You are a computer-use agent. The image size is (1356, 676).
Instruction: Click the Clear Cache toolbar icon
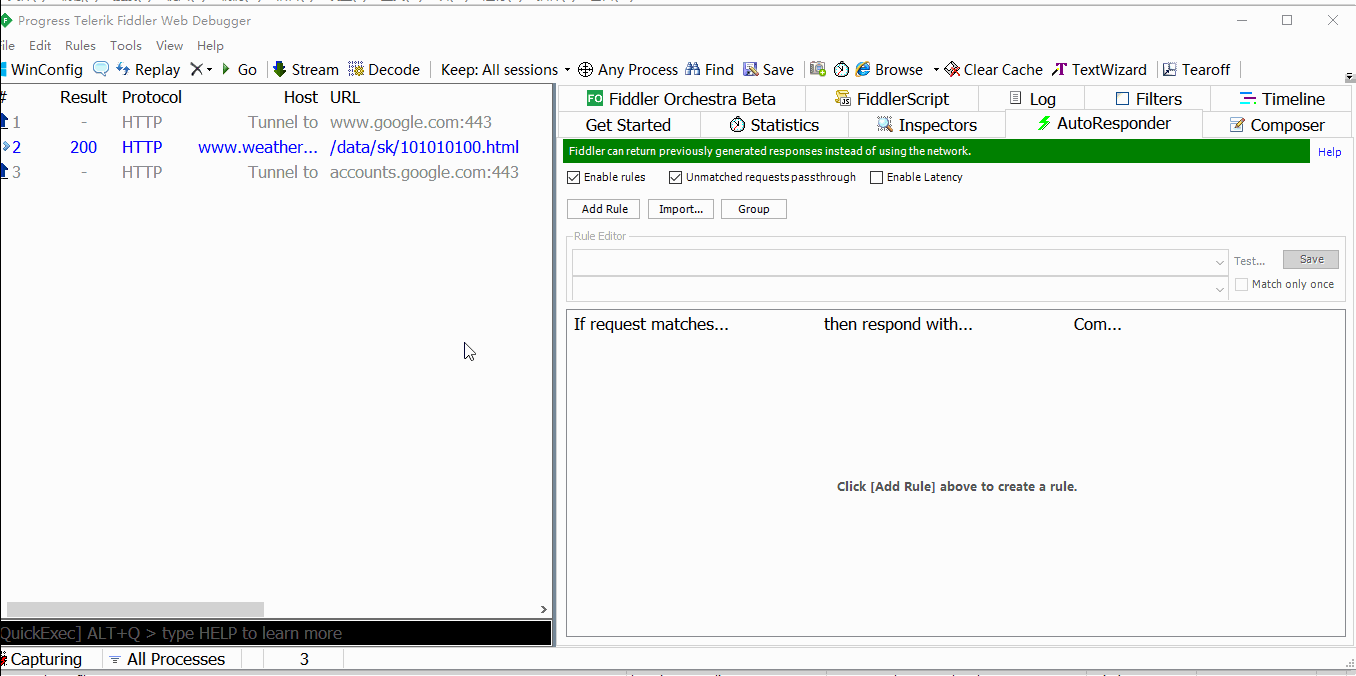tap(952, 69)
